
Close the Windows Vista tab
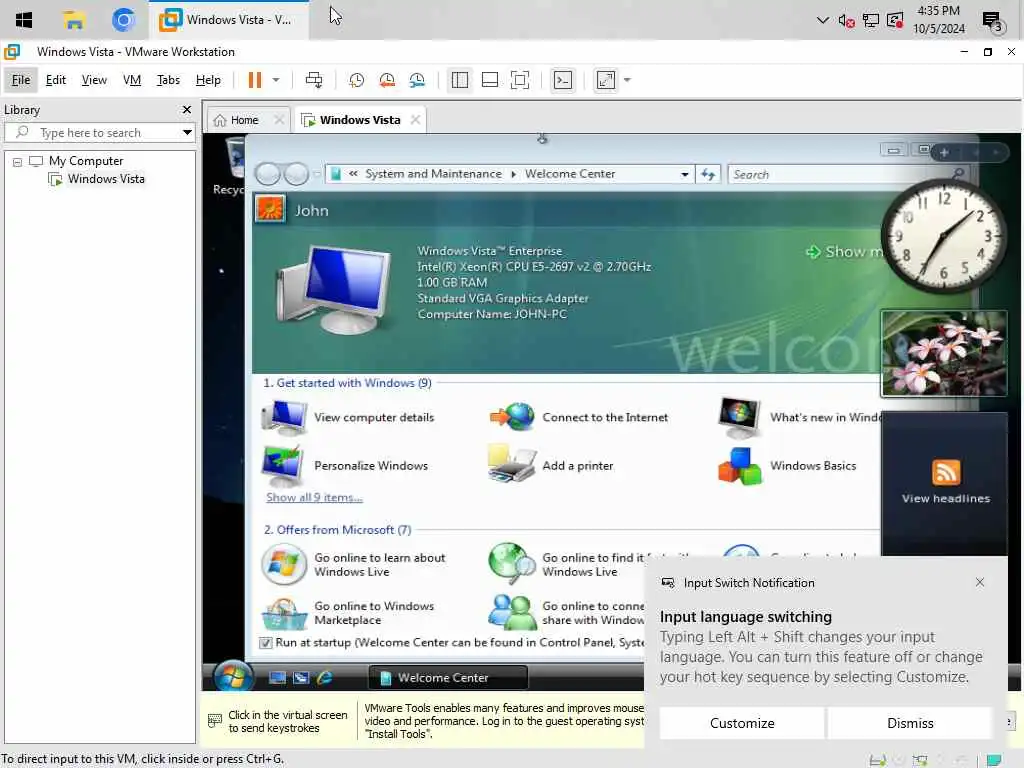pyautogui.click(x=415, y=120)
